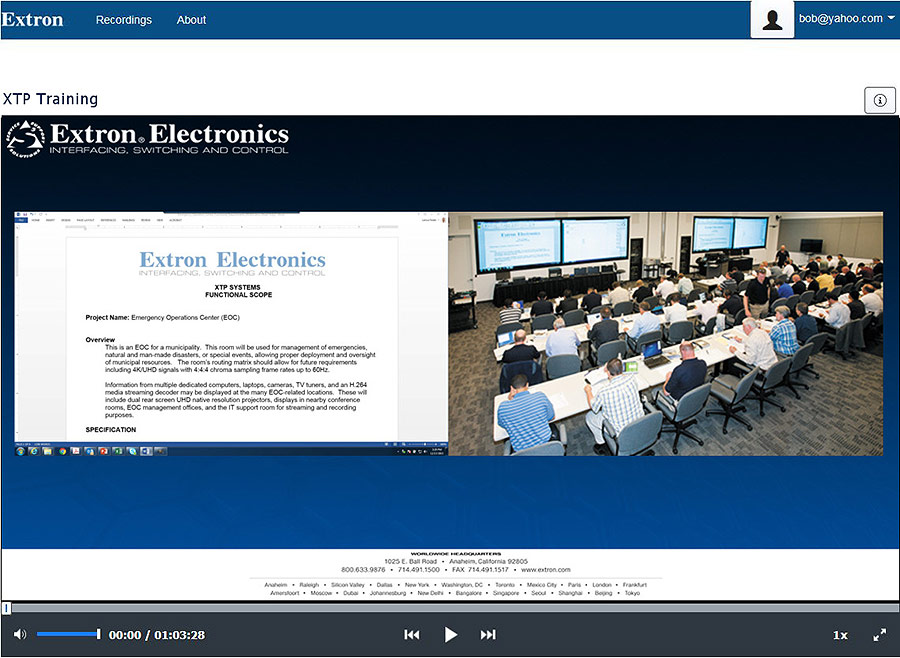Open recording info with the ⓘ icon
The image size is (900, 658).
point(879,100)
